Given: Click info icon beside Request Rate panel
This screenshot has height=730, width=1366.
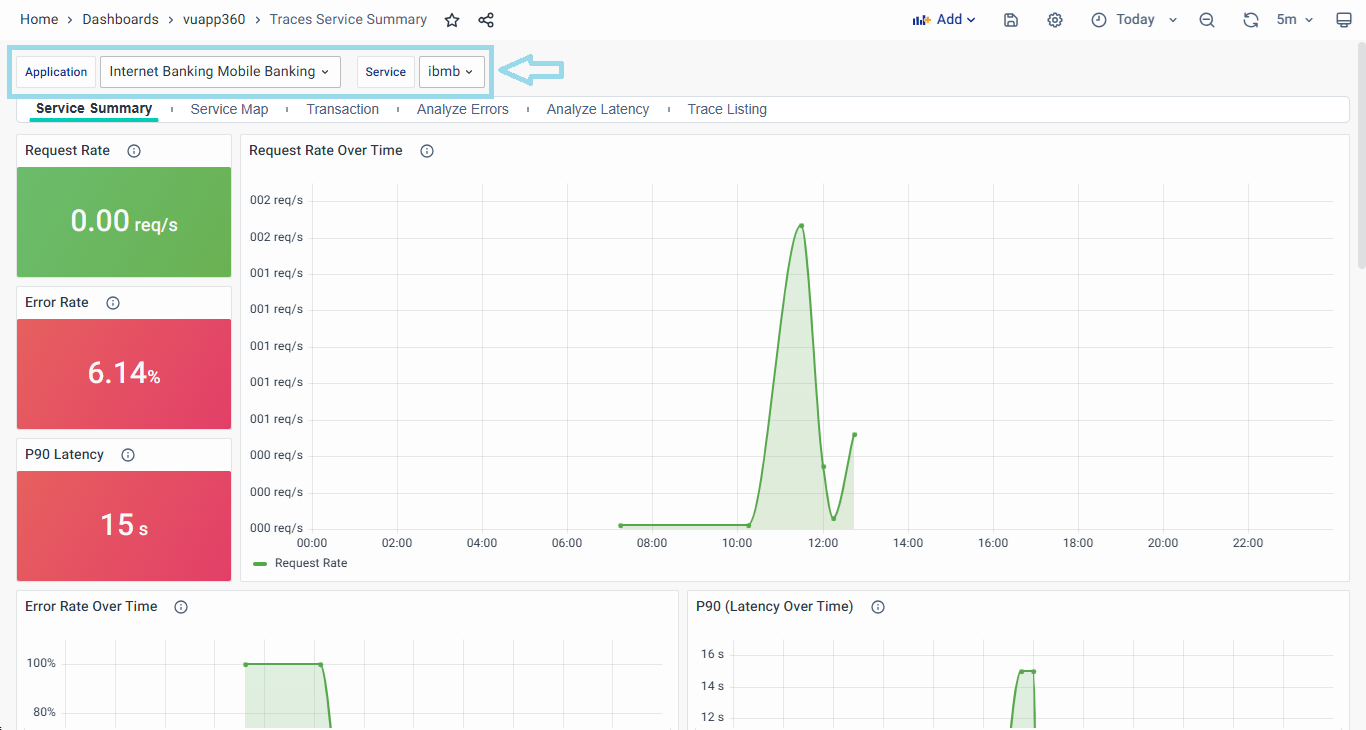Looking at the screenshot, I should (134, 151).
